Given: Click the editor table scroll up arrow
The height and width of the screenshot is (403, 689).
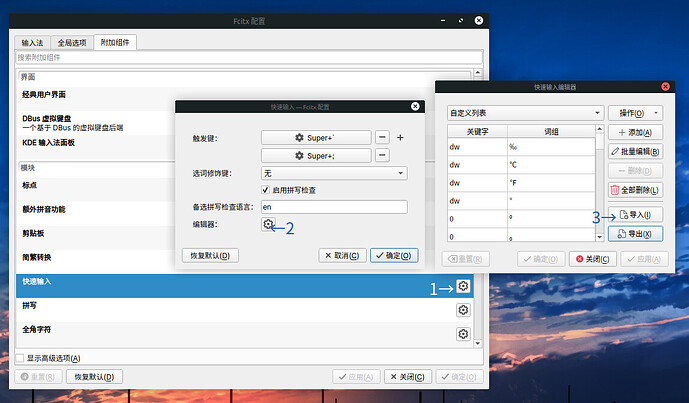Looking at the screenshot, I should pyautogui.click(x=599, y=129).
